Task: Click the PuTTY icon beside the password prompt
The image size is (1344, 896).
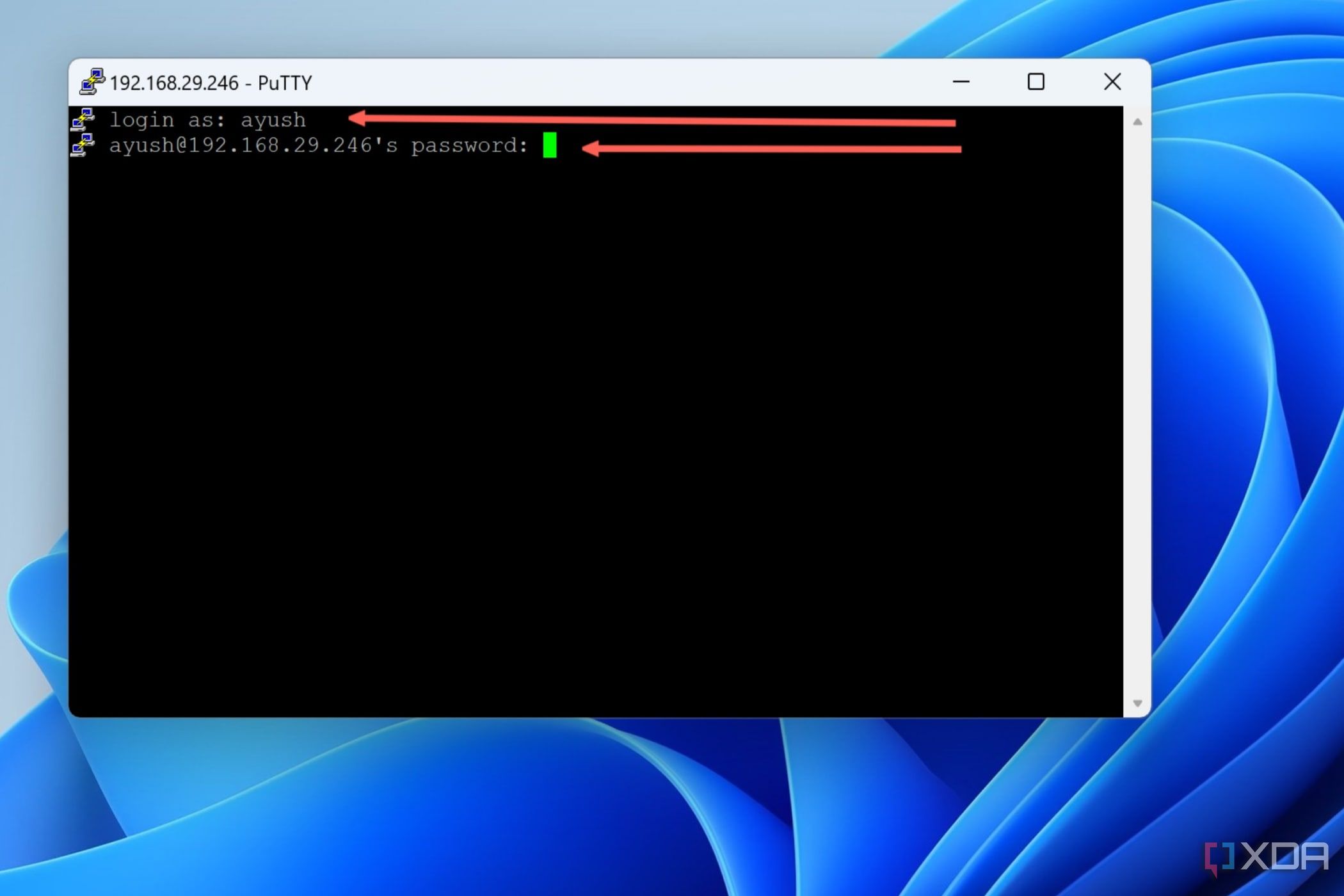Action: click(83, 145)
